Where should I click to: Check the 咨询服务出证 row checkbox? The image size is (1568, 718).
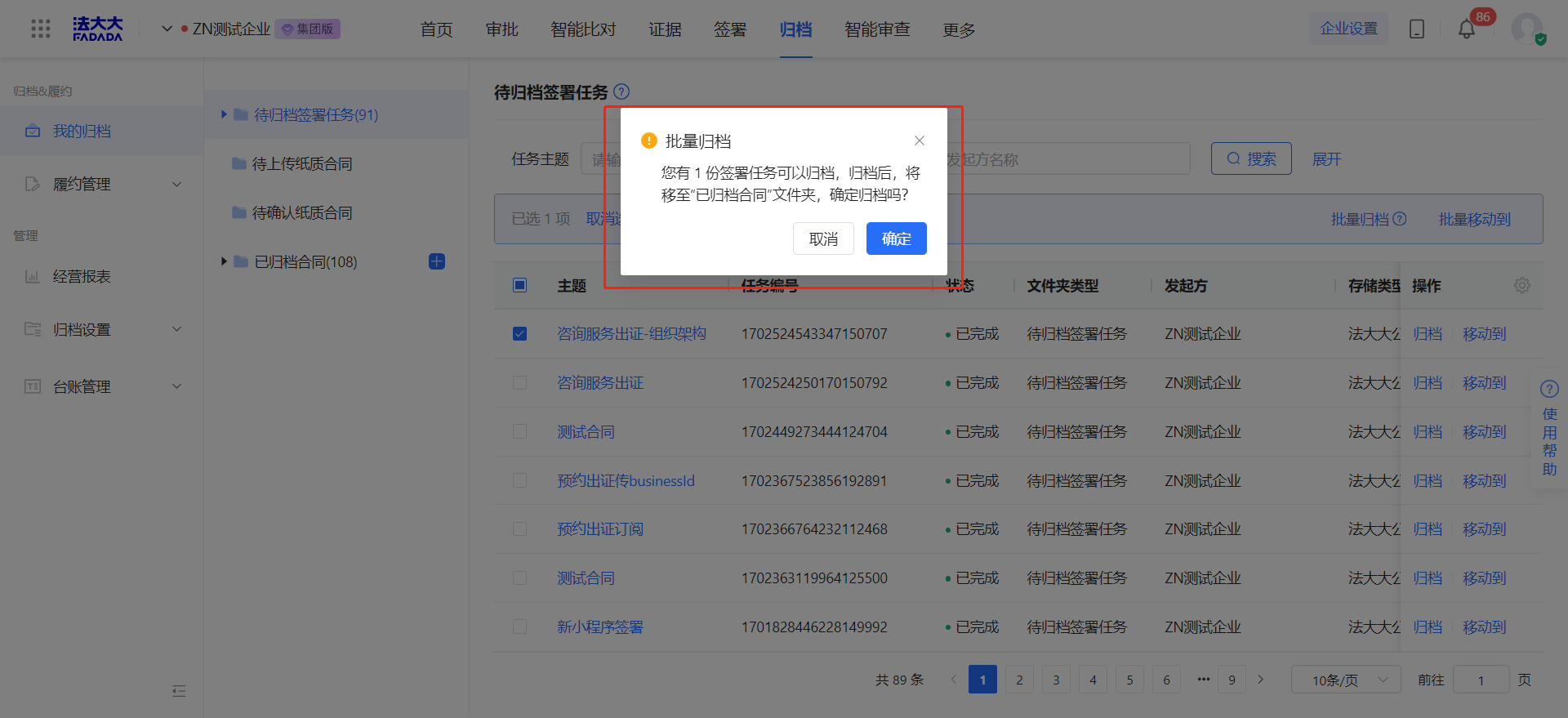(520, 382)
